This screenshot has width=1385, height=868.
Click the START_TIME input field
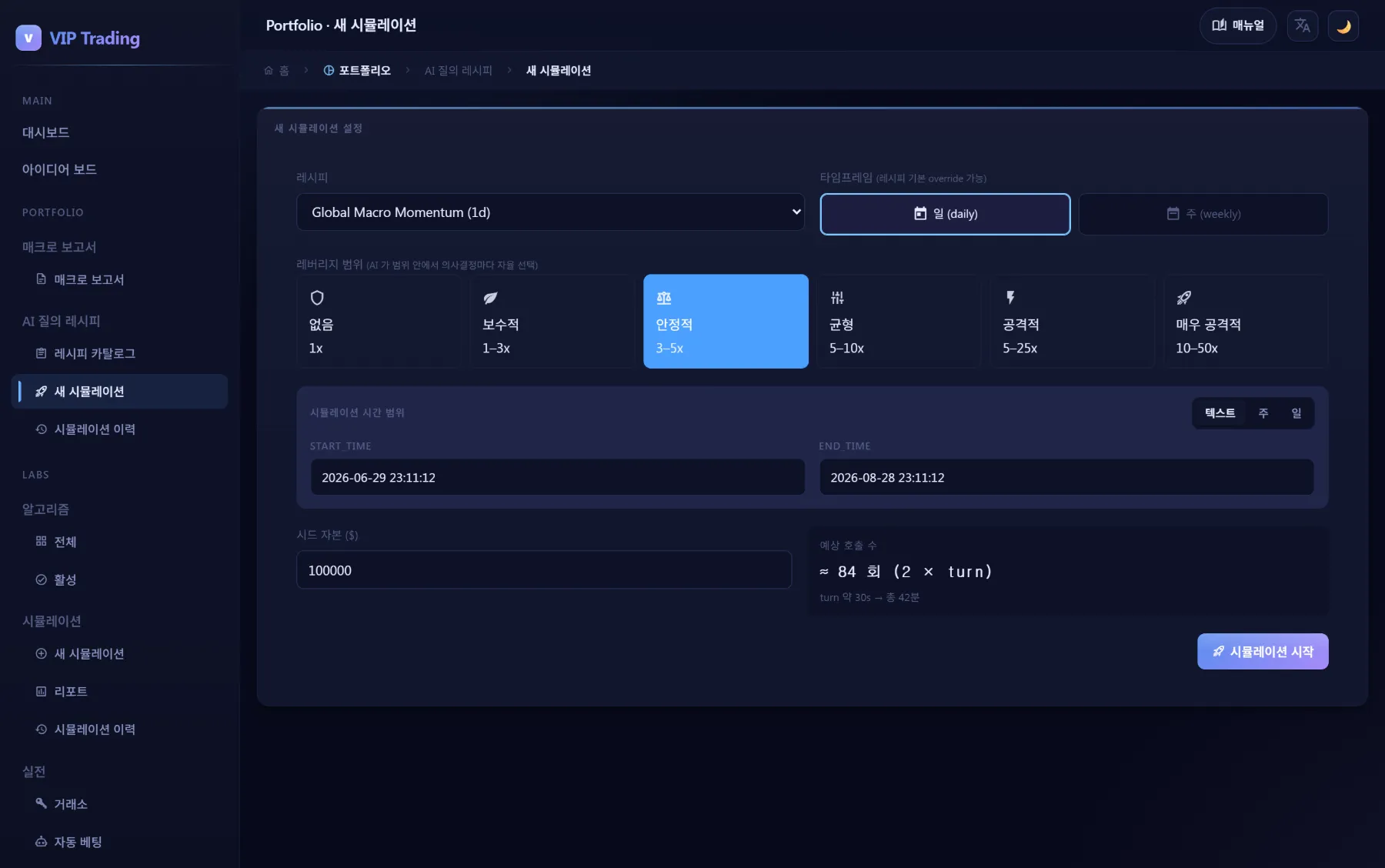click(558, 477)
